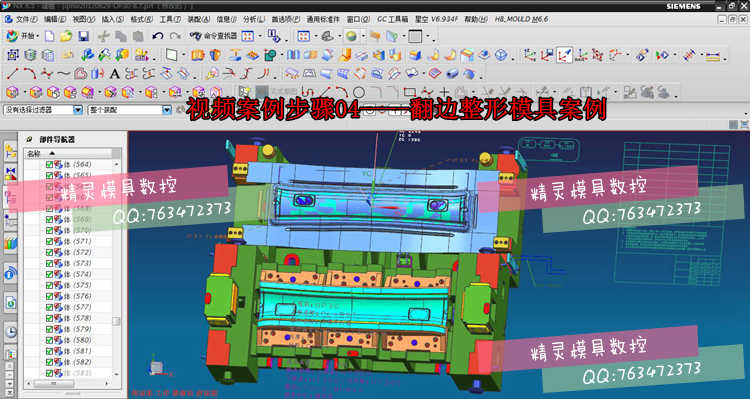Image resolution: width=750 pixels, height=399 pixels.
Task: Open the History clock sidebar tab
Action: point(10,332)
